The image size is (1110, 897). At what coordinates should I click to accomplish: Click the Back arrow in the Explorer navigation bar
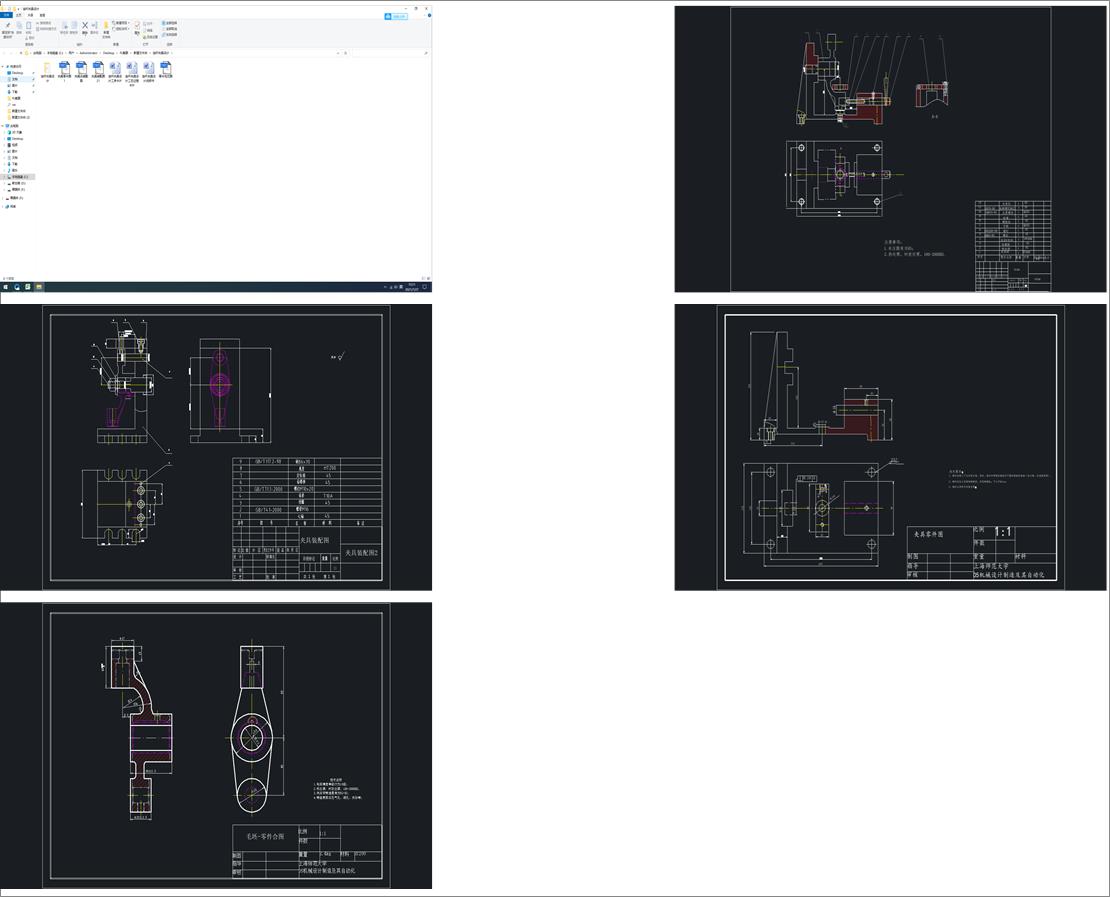4,53
